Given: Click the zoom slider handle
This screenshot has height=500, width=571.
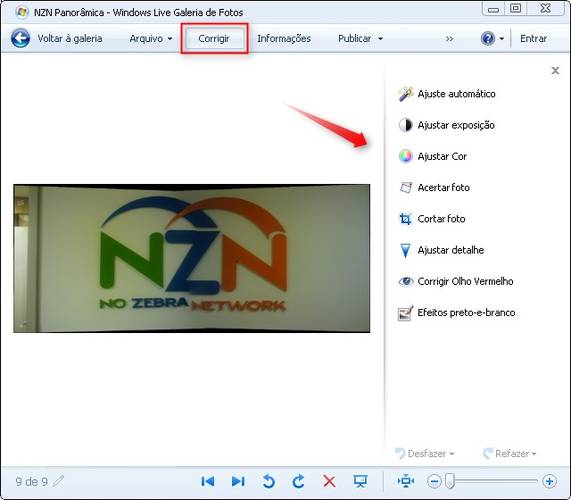Looking at the screenshot, I should pos(450,481).
